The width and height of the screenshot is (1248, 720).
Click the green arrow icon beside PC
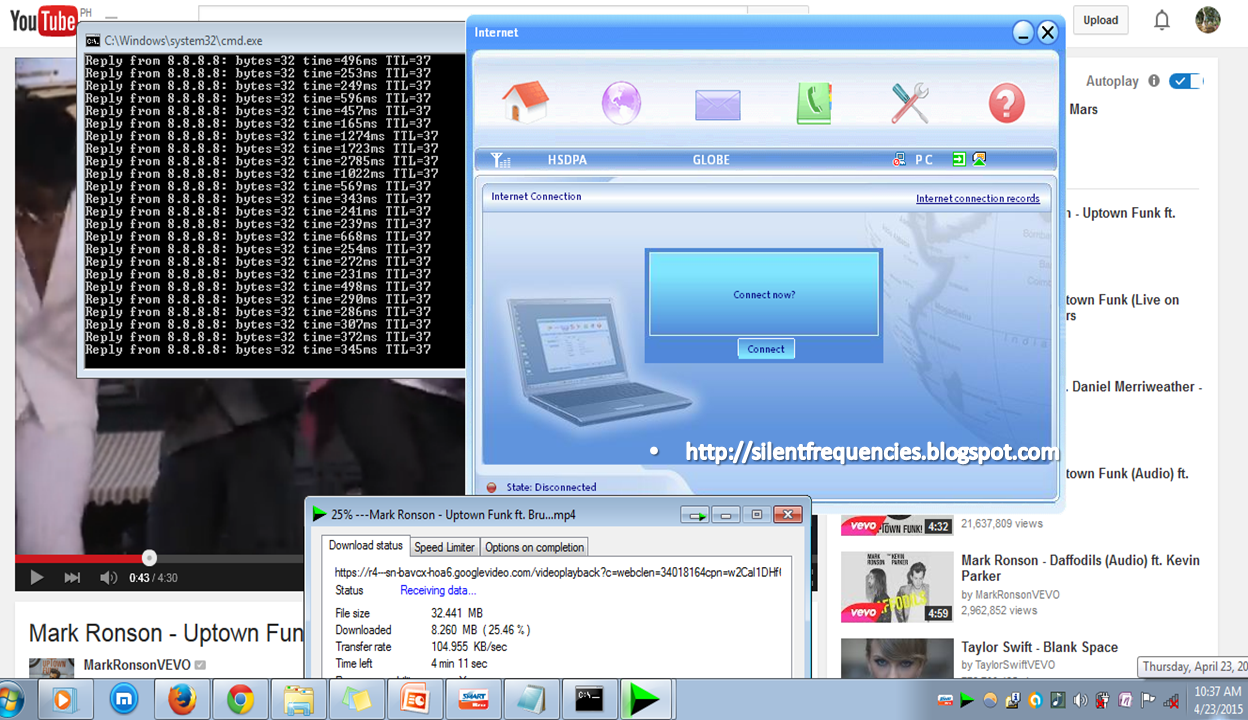coord(959,159)
